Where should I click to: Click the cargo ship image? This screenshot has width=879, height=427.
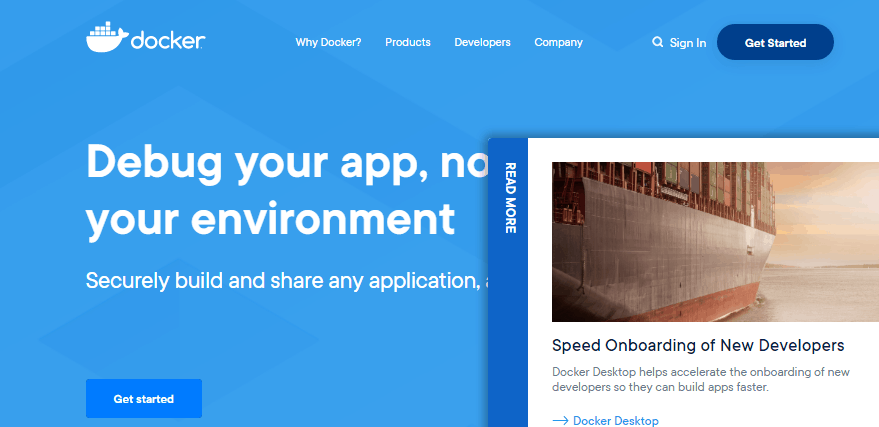click(715, 242)
